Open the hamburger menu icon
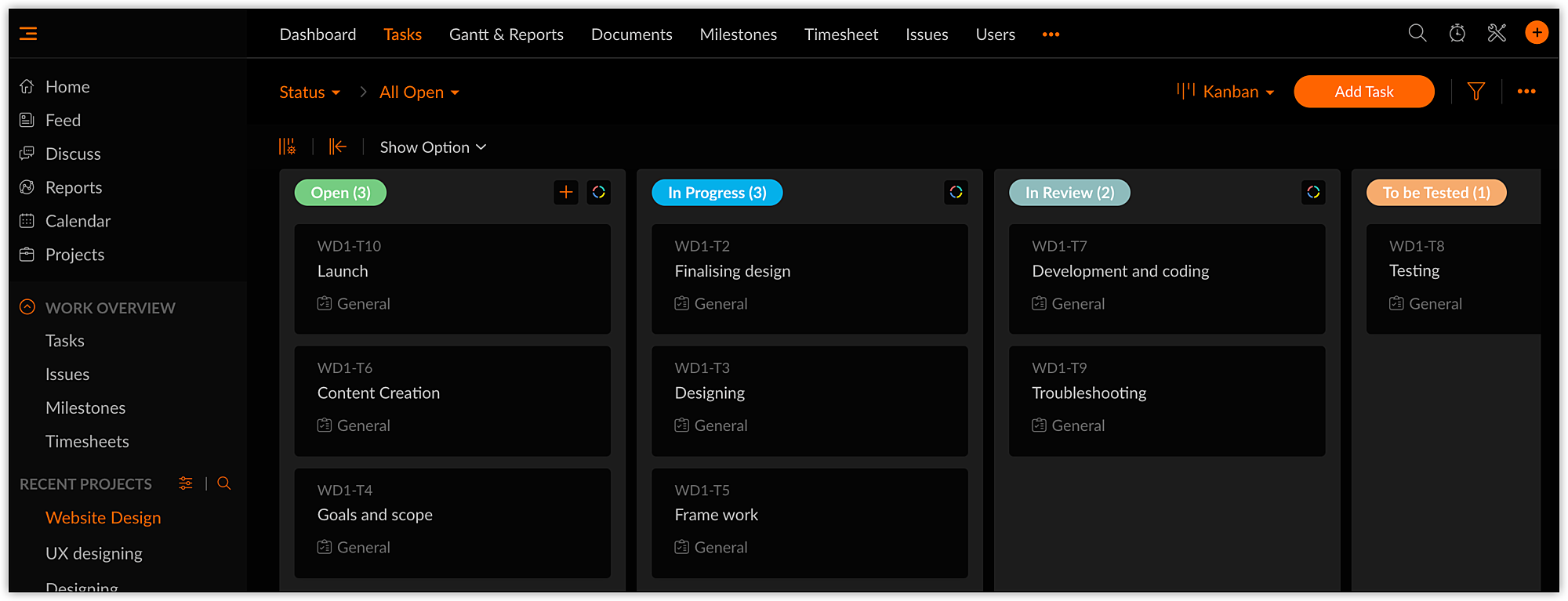This screenshot has height=601, width=1568. point(28,34)
